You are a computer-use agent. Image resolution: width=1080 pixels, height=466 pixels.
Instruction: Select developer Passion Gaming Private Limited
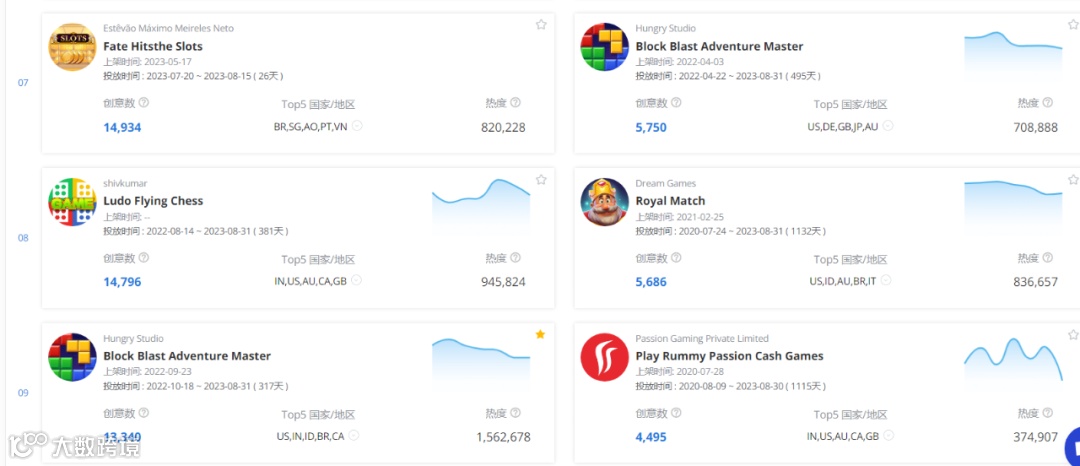702,339
